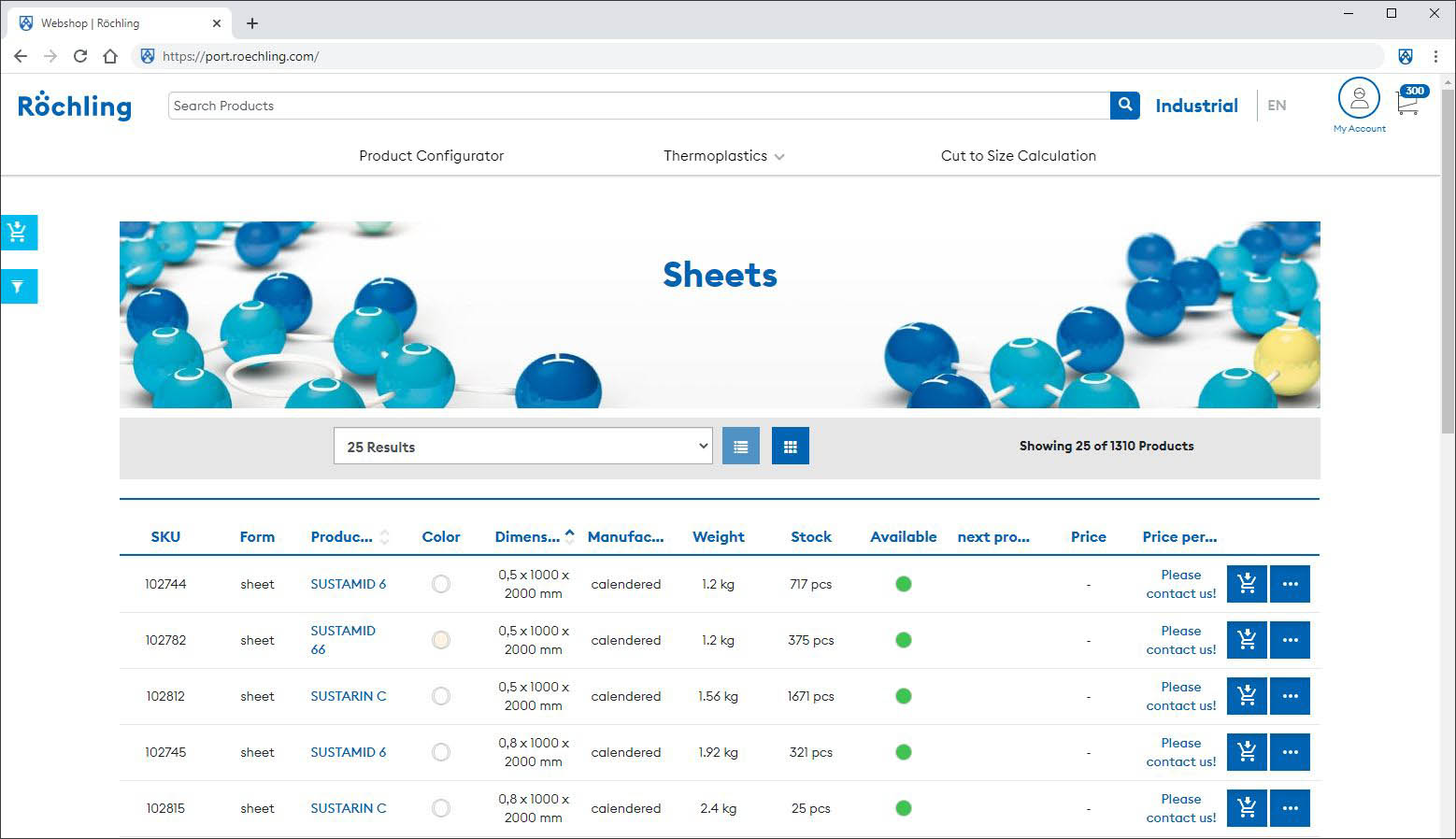Close the Webshop | Röchling tab
This screenshot has height=839, width=1456.
[x=217, y=23]
